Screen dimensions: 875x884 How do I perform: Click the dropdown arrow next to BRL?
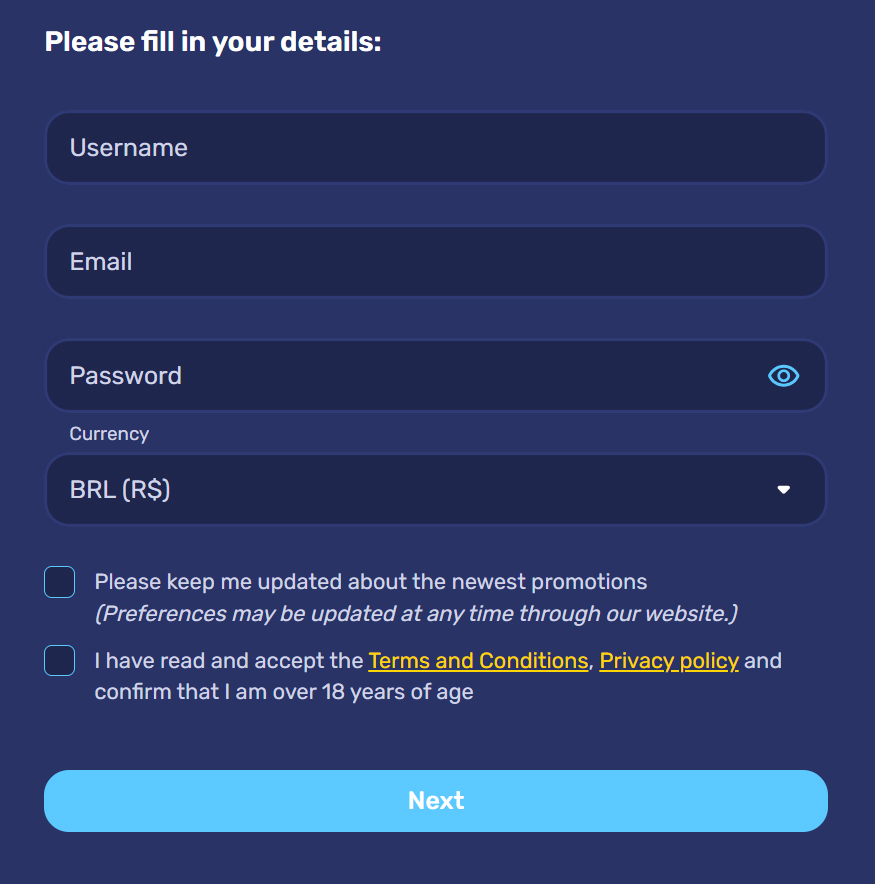click(x=784, y=490)
